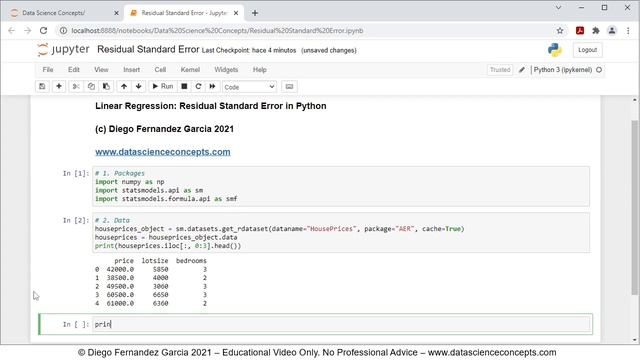Rename the notebook title Residual Standard Error
The width and height of the screenshot is (640, 360).
[148, 49]
